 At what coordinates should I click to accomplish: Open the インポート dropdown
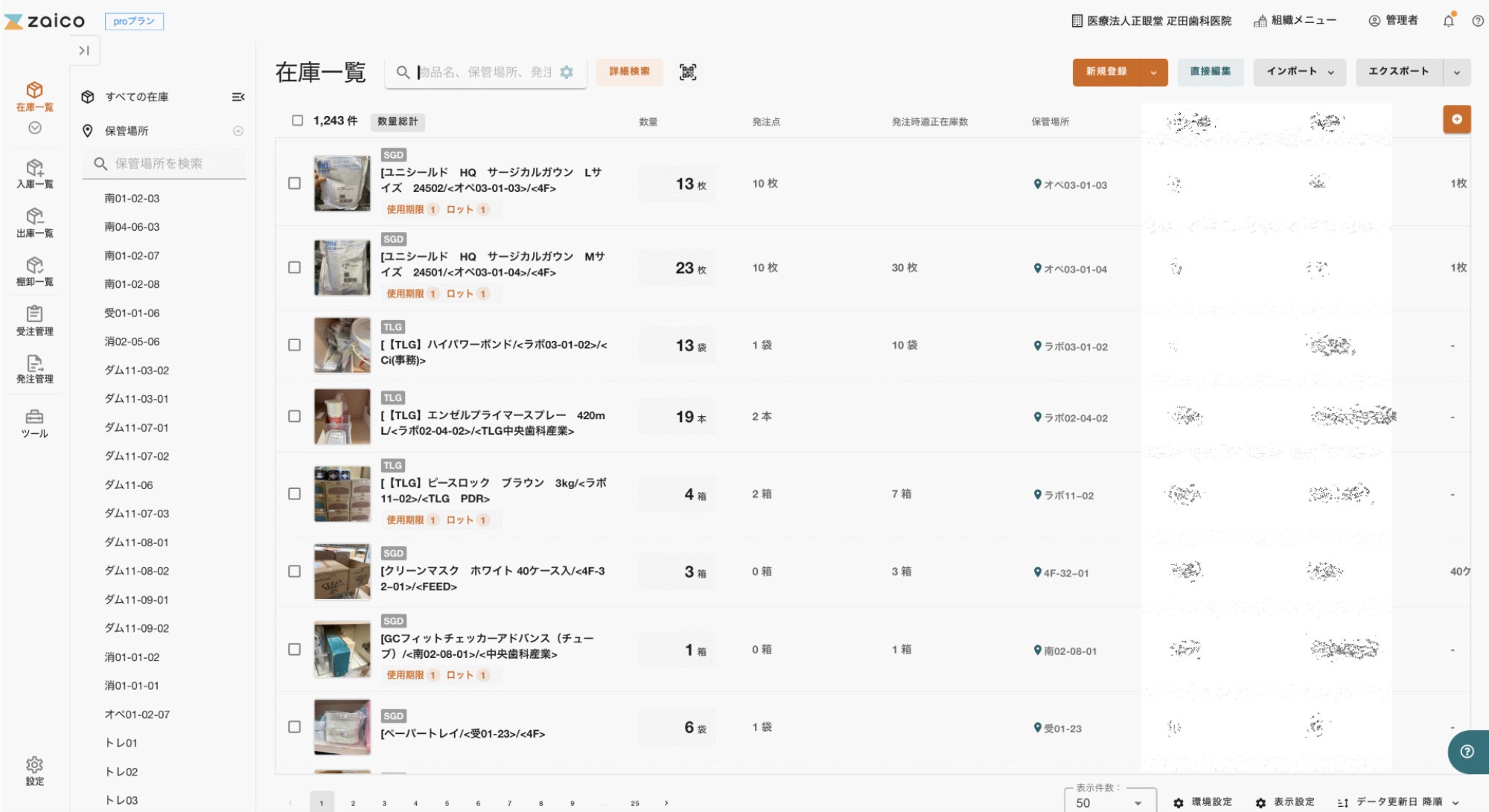(1300, 72)
